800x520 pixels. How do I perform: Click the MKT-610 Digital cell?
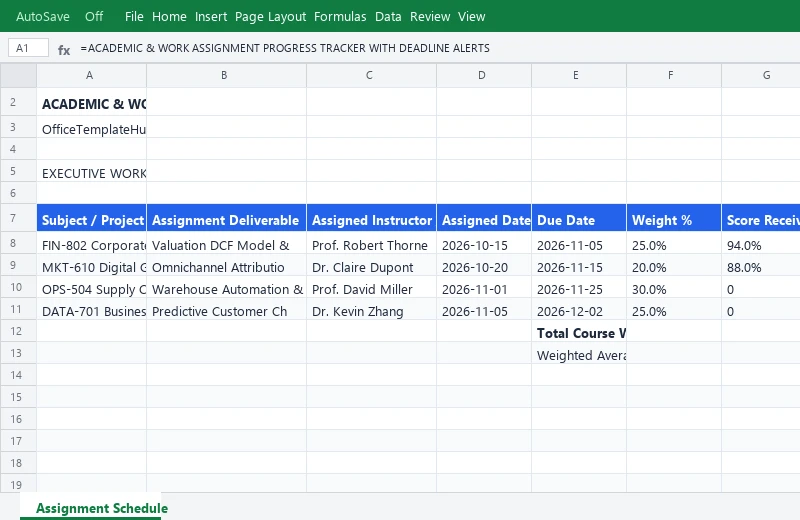pos(91,267)
